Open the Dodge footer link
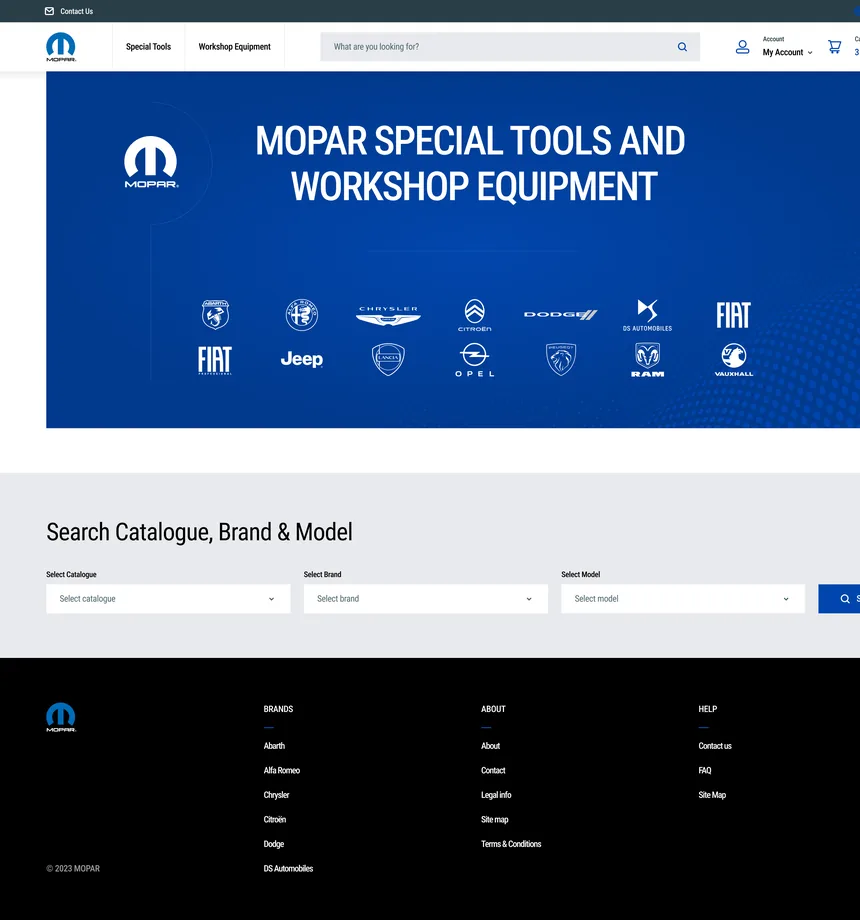 273,844
